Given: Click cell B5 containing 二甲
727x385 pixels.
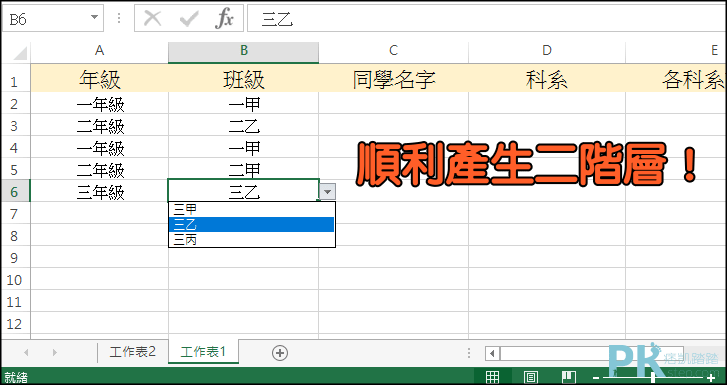Looking at the screenshot, I should click(x=244, y=170).
